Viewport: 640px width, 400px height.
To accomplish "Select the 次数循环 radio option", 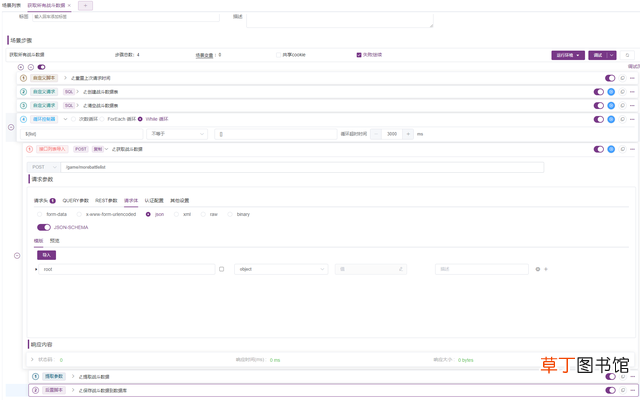I will coord(73,119).
